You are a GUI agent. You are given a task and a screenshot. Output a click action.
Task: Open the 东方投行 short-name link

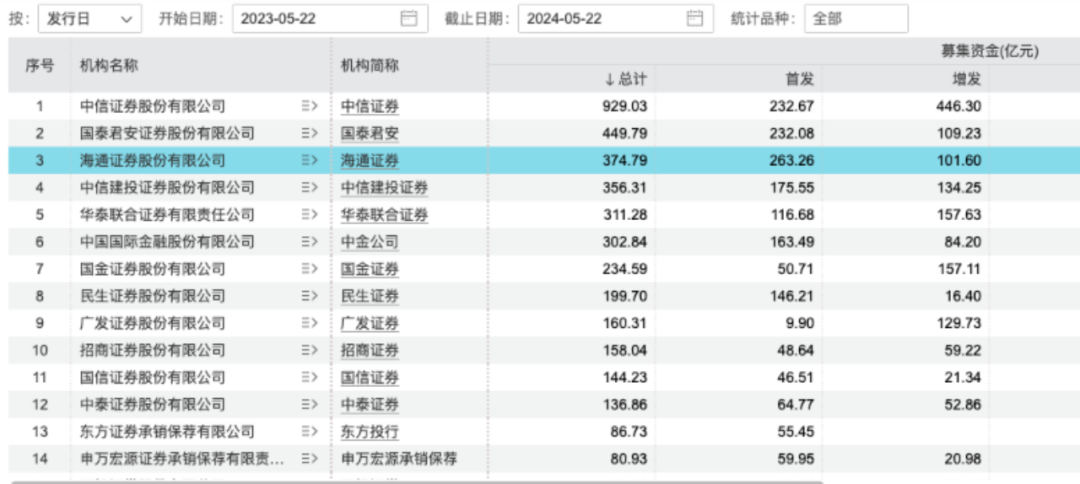(370, 432)
